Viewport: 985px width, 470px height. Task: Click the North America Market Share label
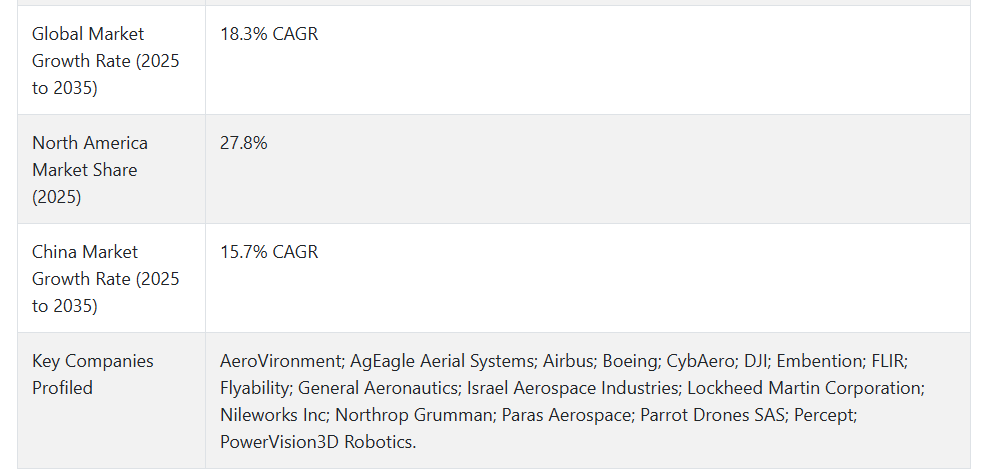coord(90,170)
